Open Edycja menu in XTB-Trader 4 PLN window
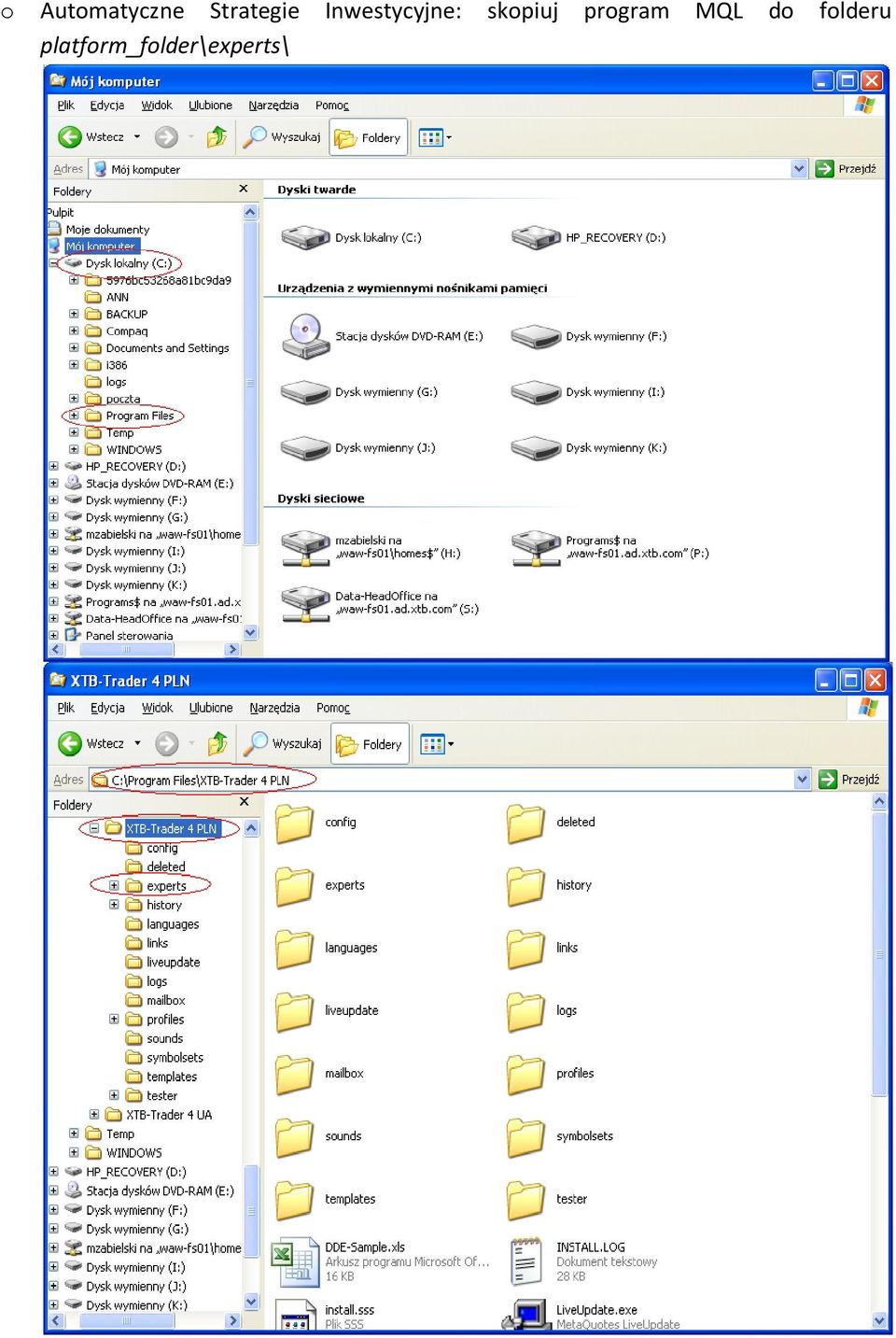 (x=107, y=708)
